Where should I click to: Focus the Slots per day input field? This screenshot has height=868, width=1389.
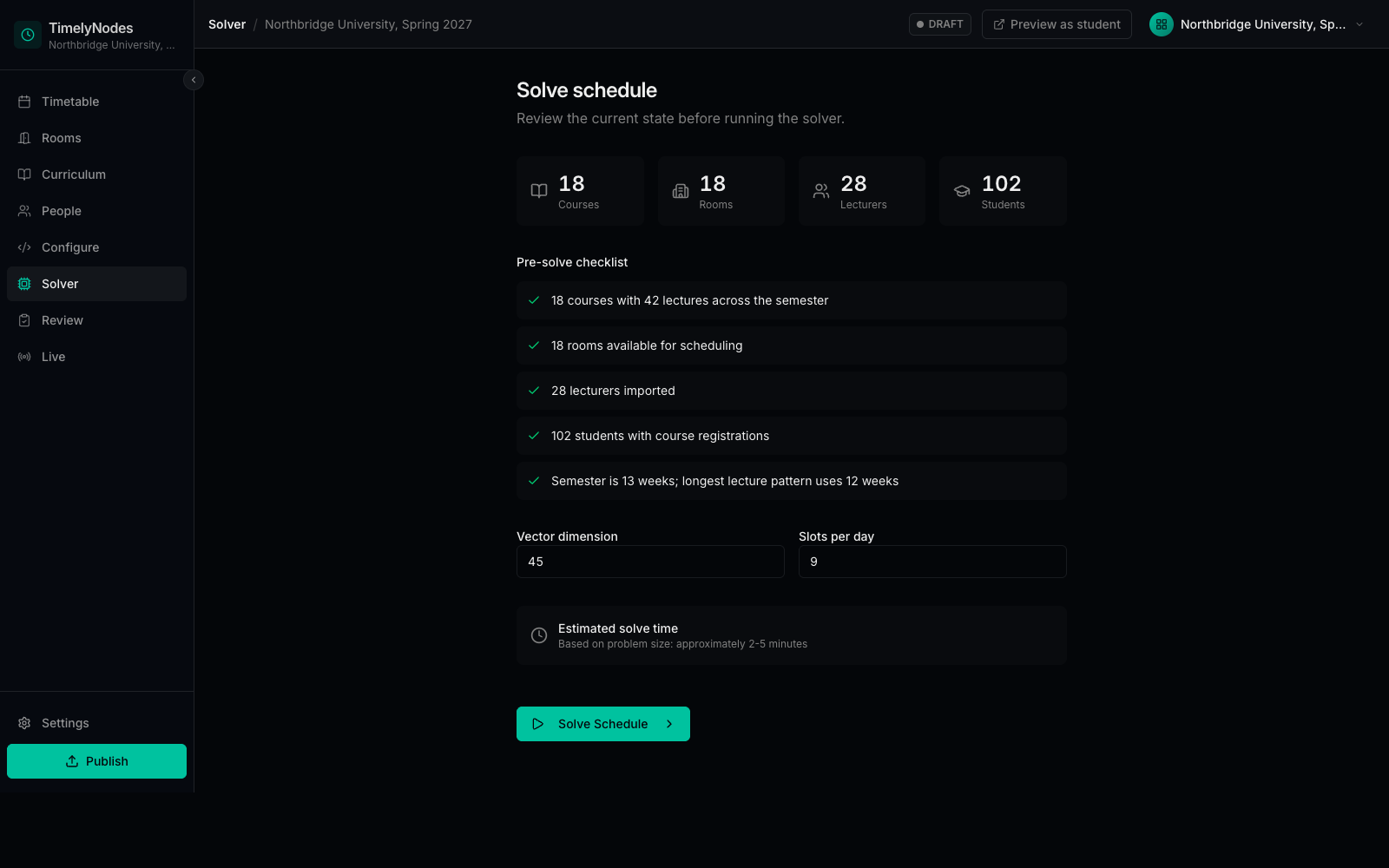[932, 562]
